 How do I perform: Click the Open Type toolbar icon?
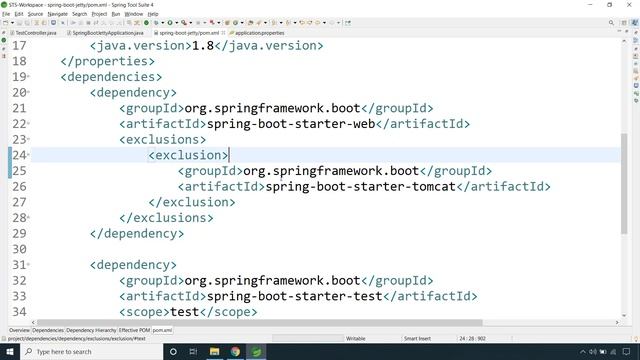tap(251, 23)
